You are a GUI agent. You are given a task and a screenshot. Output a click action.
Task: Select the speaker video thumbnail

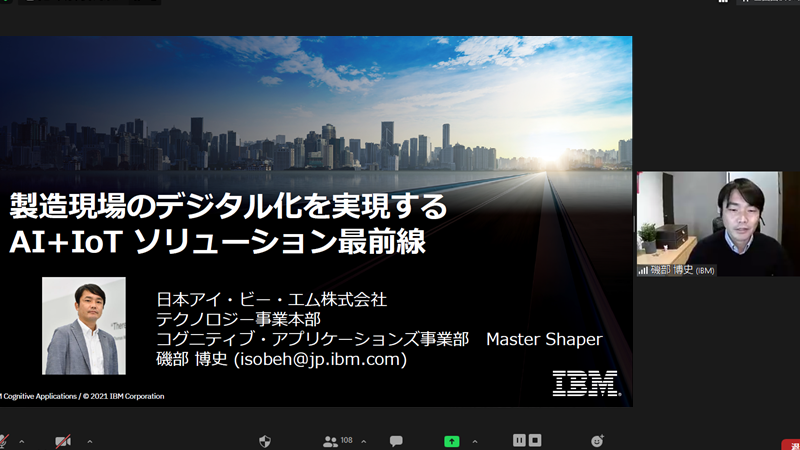click(x=718, y=224)
